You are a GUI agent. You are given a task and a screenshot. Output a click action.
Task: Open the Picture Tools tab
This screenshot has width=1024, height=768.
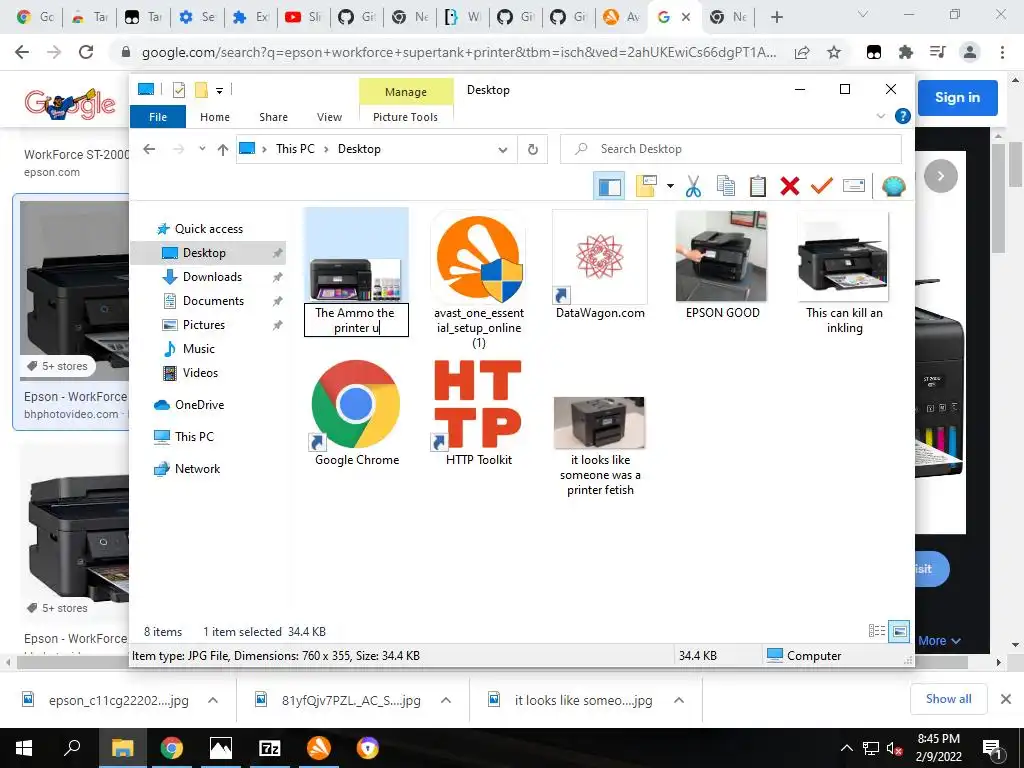click(x=405, y=117)
